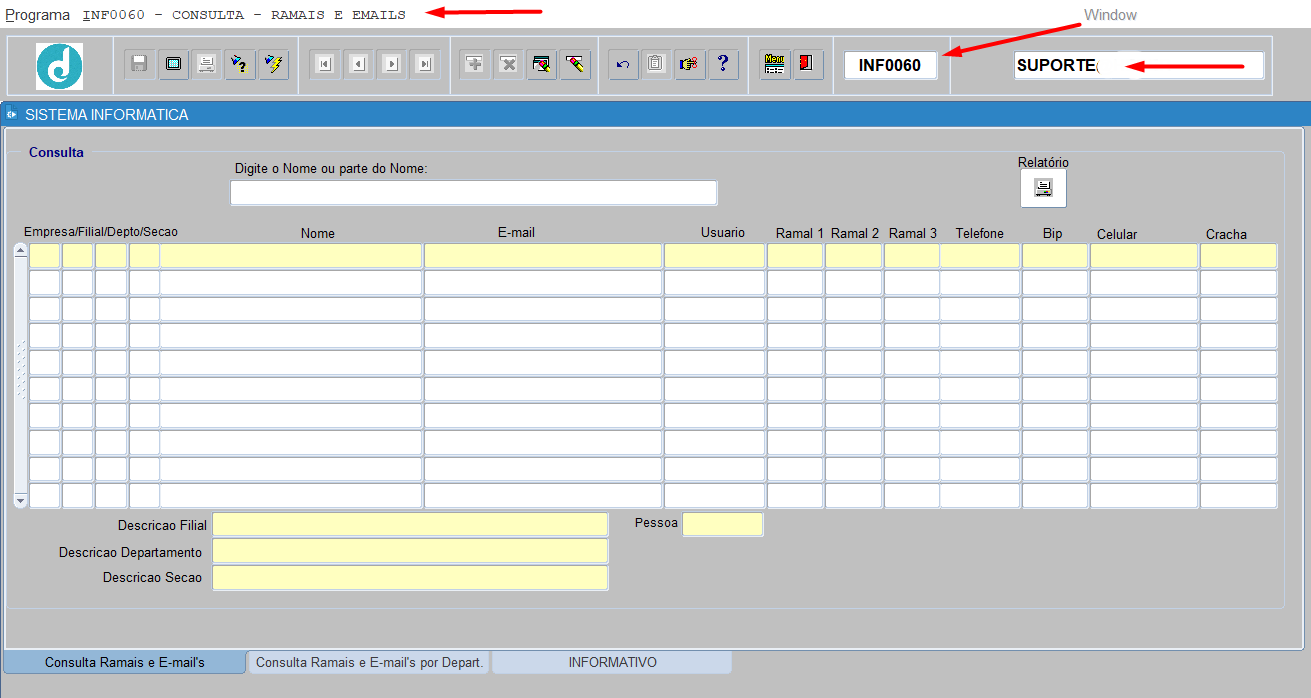Viewport: 1311px width, 698px height.
Task: Open help with the question mark icon
Action: (x=723, y=64)
